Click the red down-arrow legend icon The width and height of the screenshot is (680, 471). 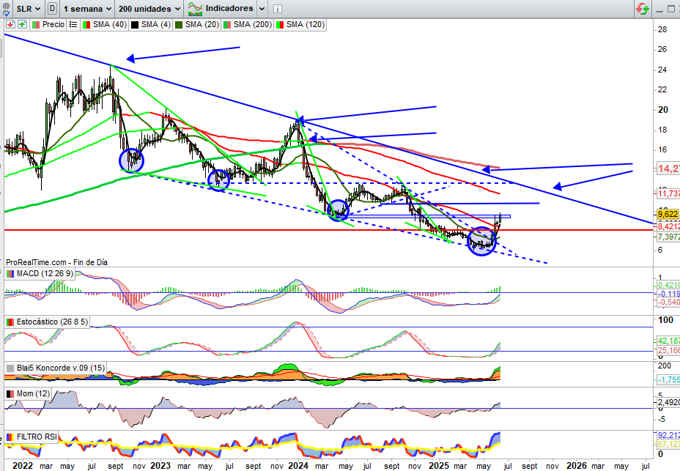coord(10,25)
